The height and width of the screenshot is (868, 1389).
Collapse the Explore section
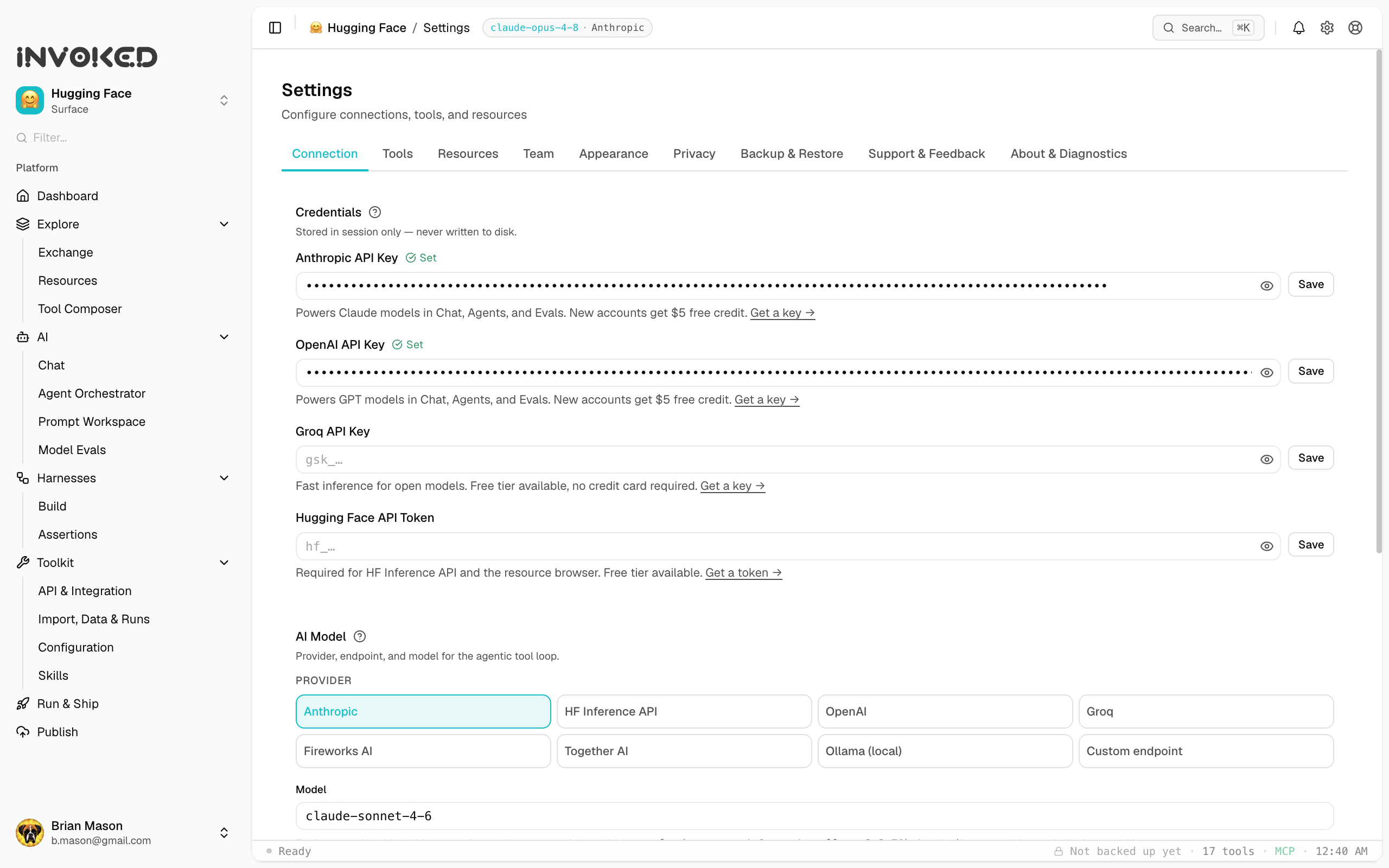tap(224, 224)
